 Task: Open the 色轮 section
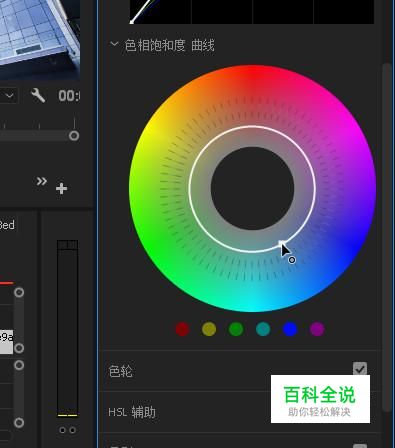[x=121, y=371]
